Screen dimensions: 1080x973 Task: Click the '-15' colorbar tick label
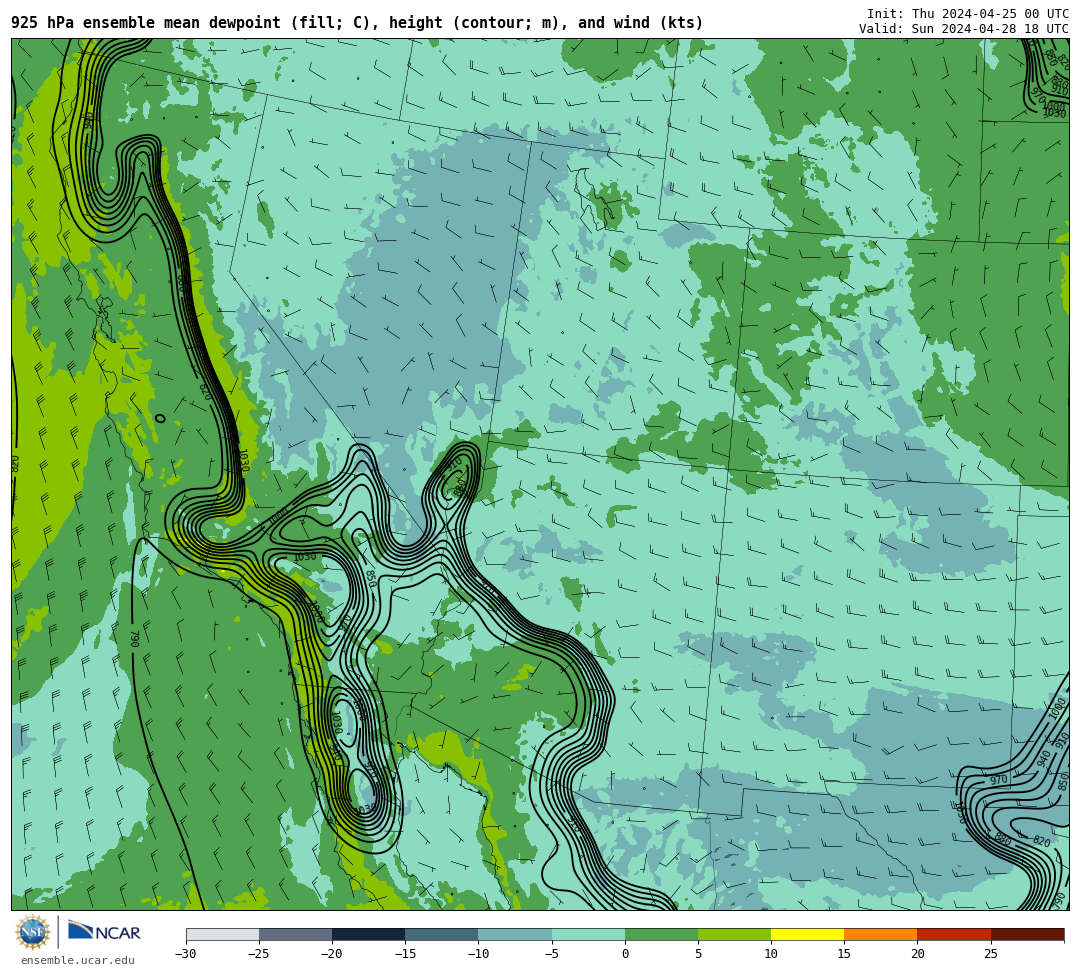click(x=405, y=954)
